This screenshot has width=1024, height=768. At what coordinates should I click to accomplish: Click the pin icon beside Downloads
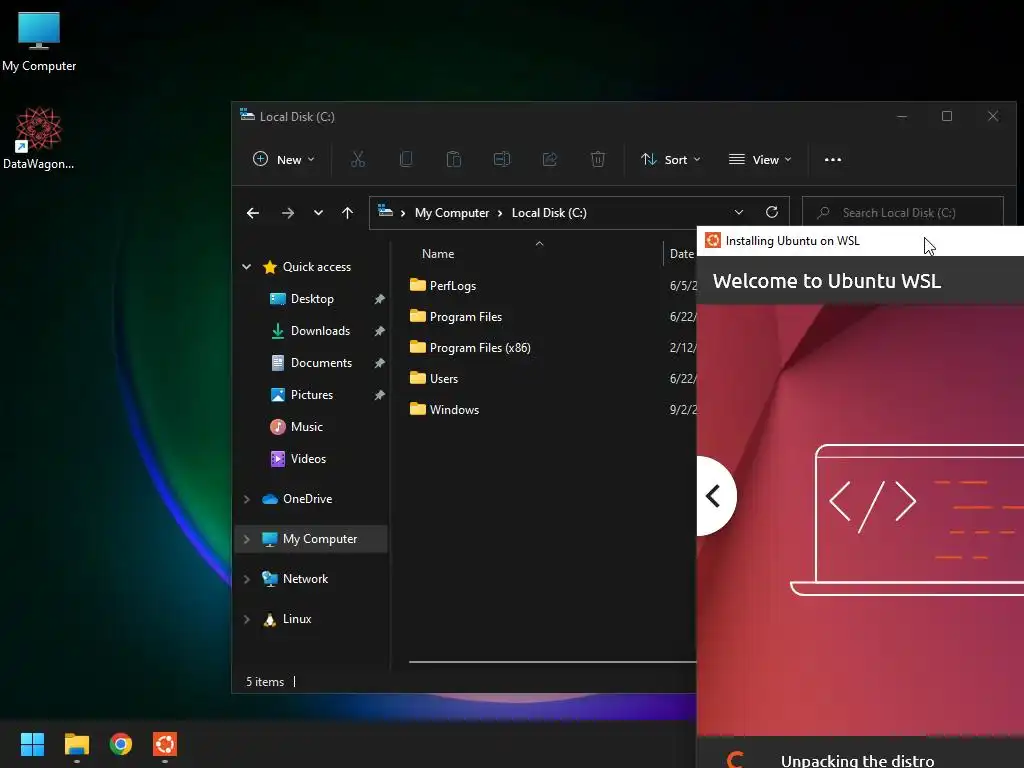[379, 331]
